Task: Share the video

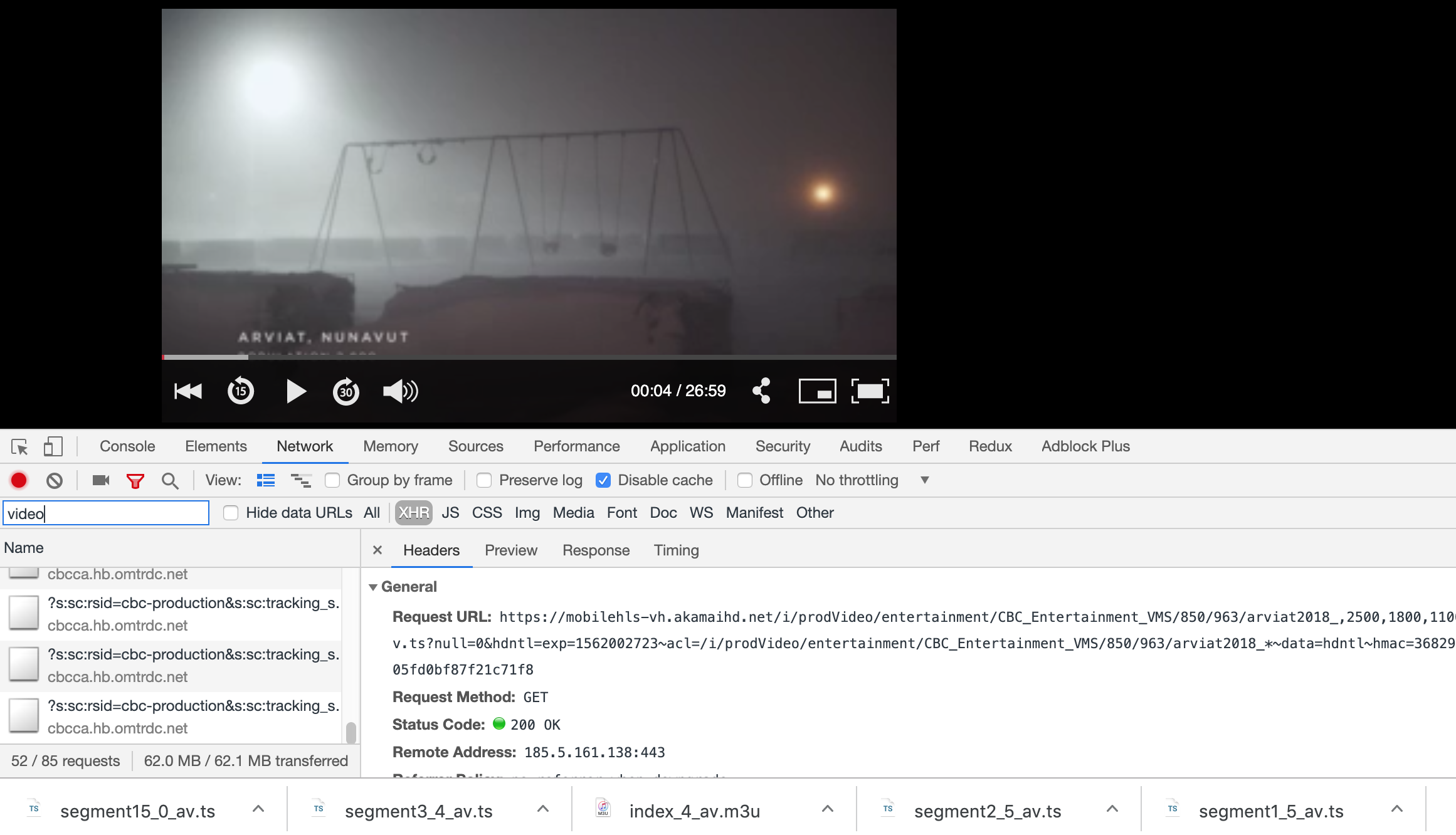Action: pos(762,391)
